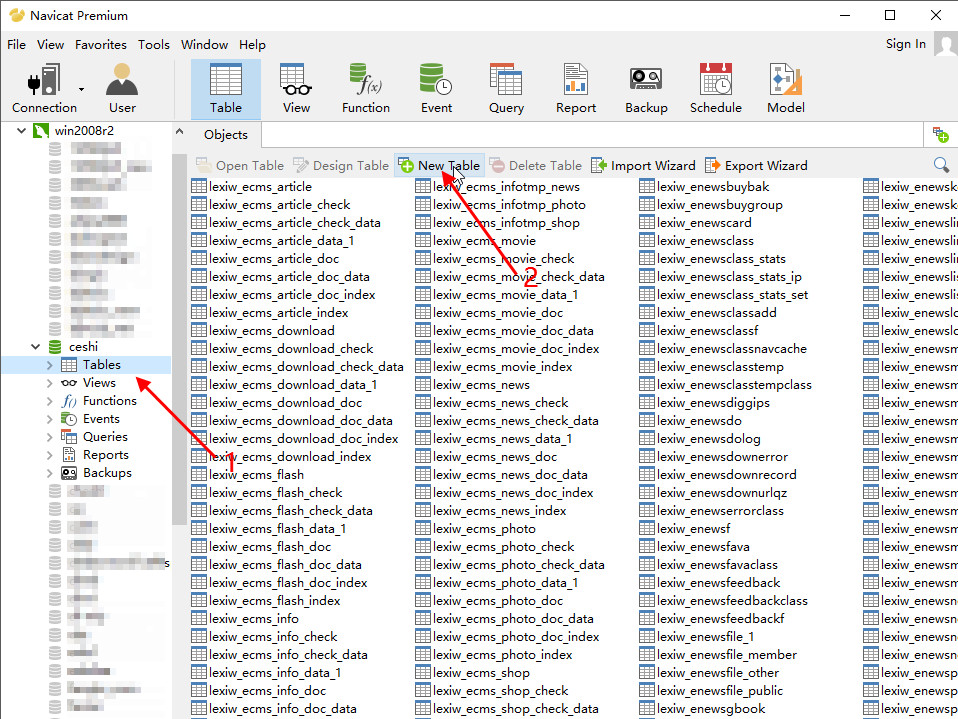Open the Favorites menu

101,45
